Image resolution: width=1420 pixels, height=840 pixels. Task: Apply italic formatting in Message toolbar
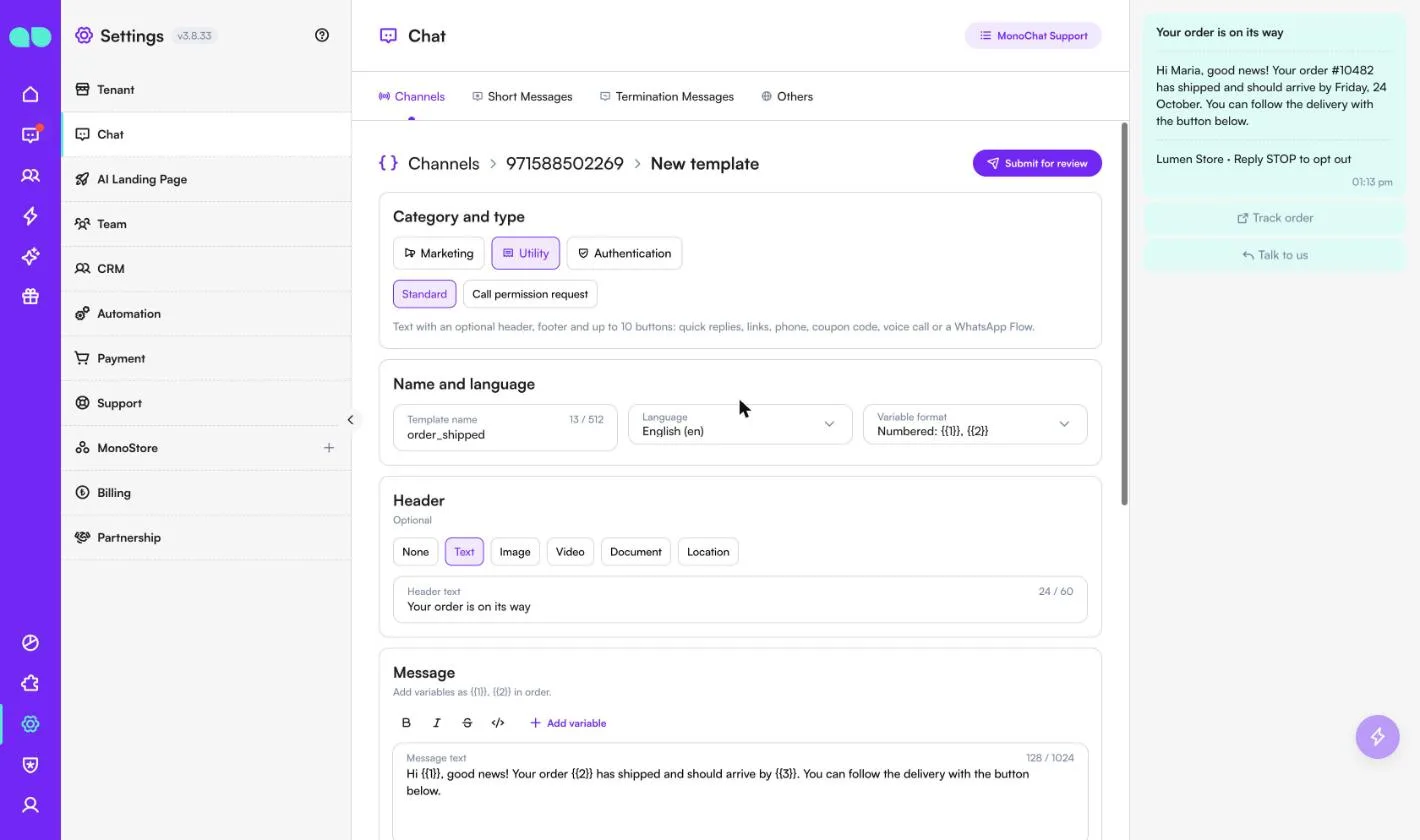click(437, 723)
